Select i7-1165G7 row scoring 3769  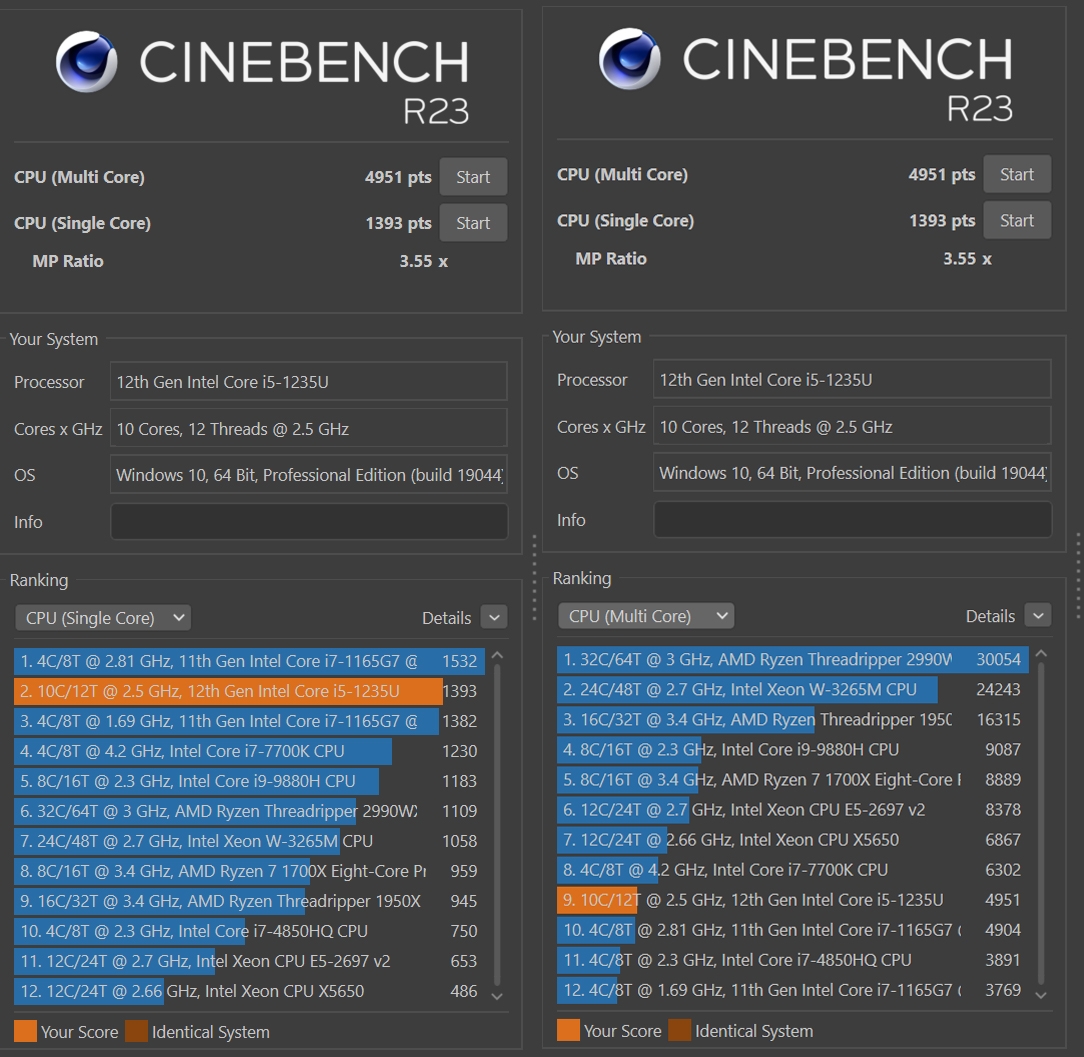(x=793, y=990)
